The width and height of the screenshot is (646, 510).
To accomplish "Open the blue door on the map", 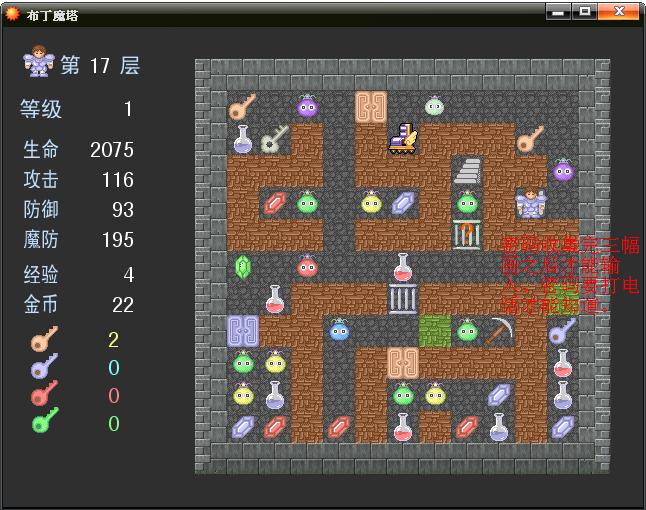I will (x=243, y=331).
